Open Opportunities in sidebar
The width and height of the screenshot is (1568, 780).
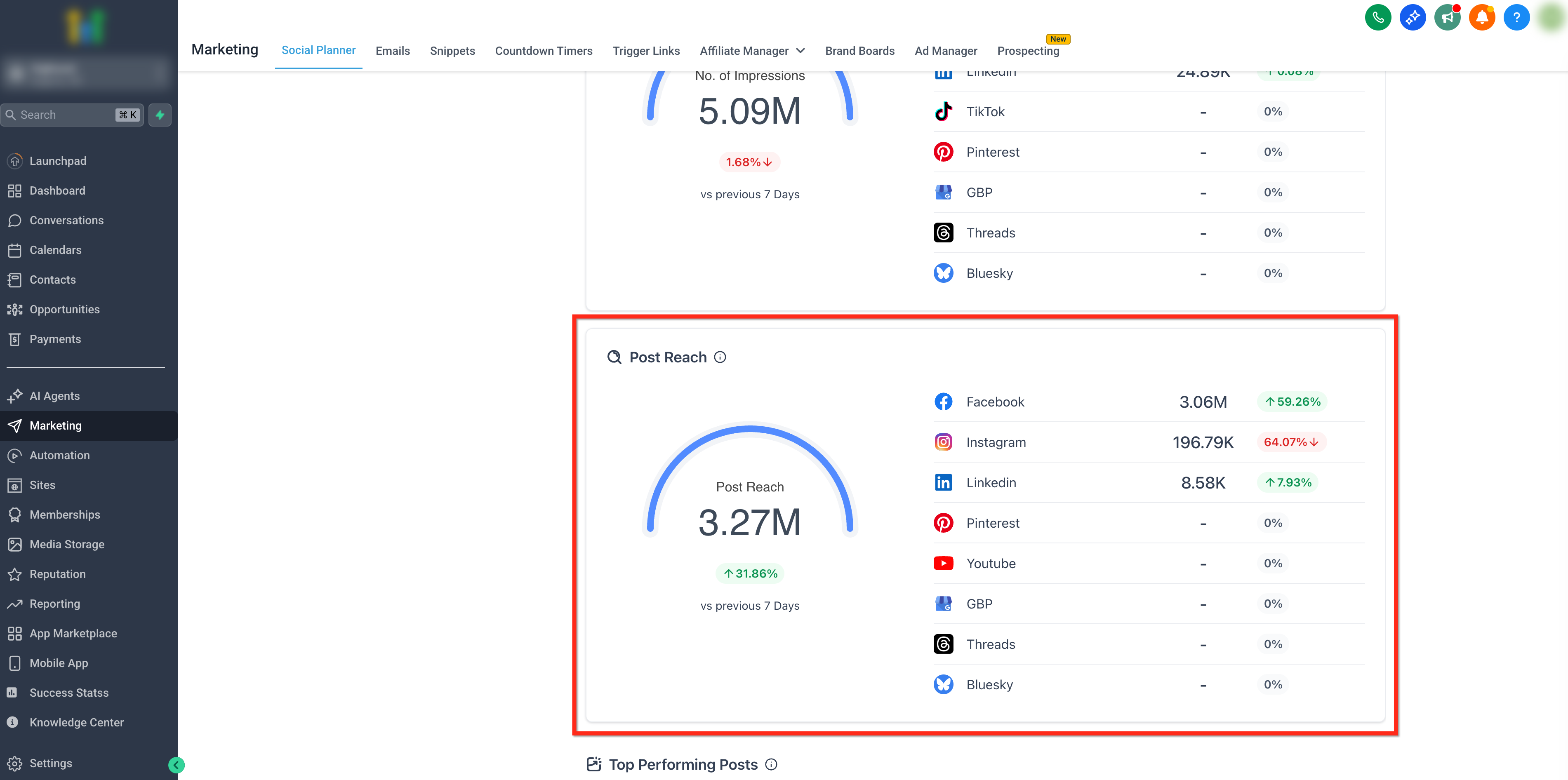[x=89, y=310]
